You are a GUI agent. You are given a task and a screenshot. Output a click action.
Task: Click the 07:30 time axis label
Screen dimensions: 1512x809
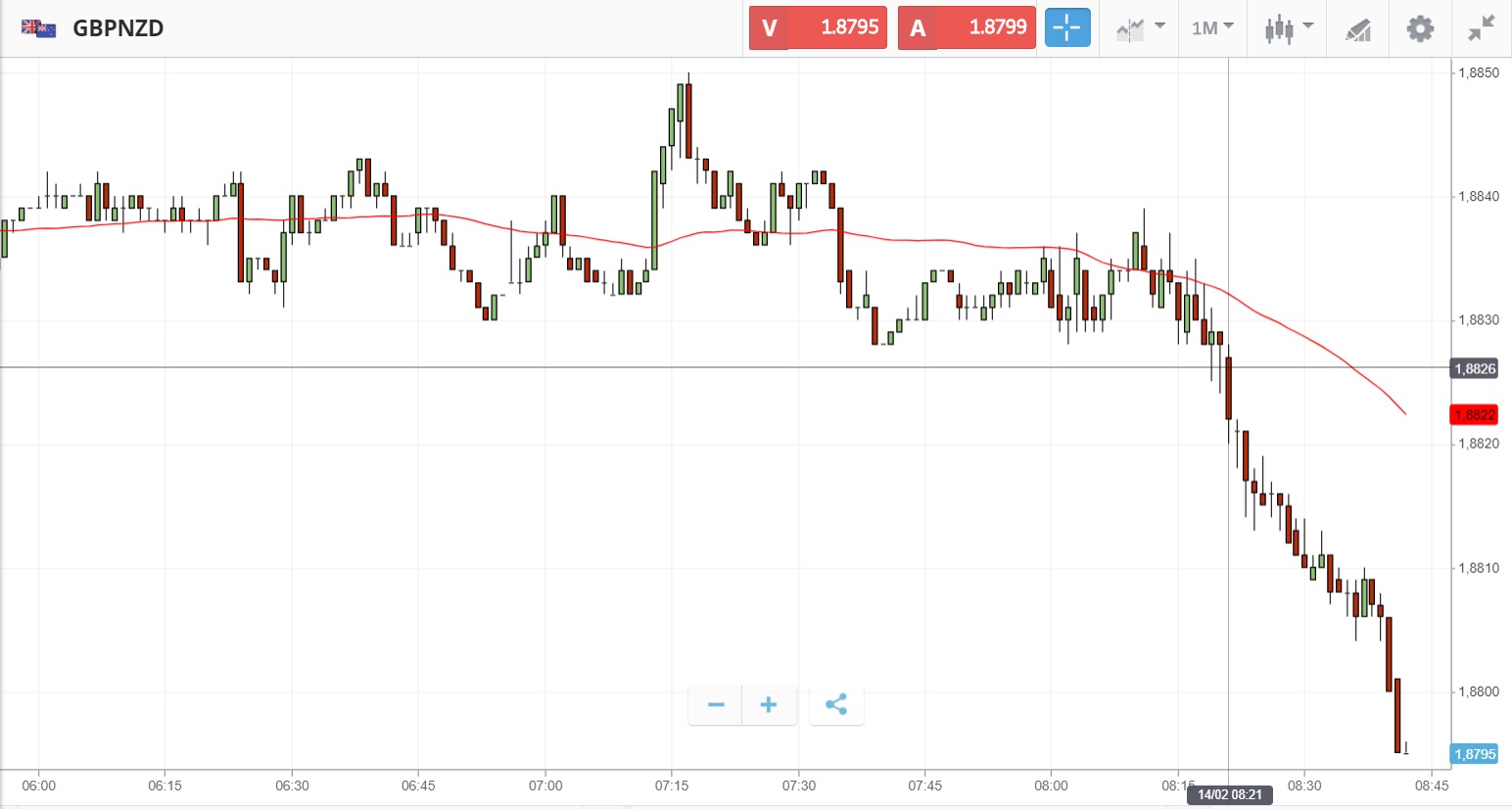[x=798, y=785]
